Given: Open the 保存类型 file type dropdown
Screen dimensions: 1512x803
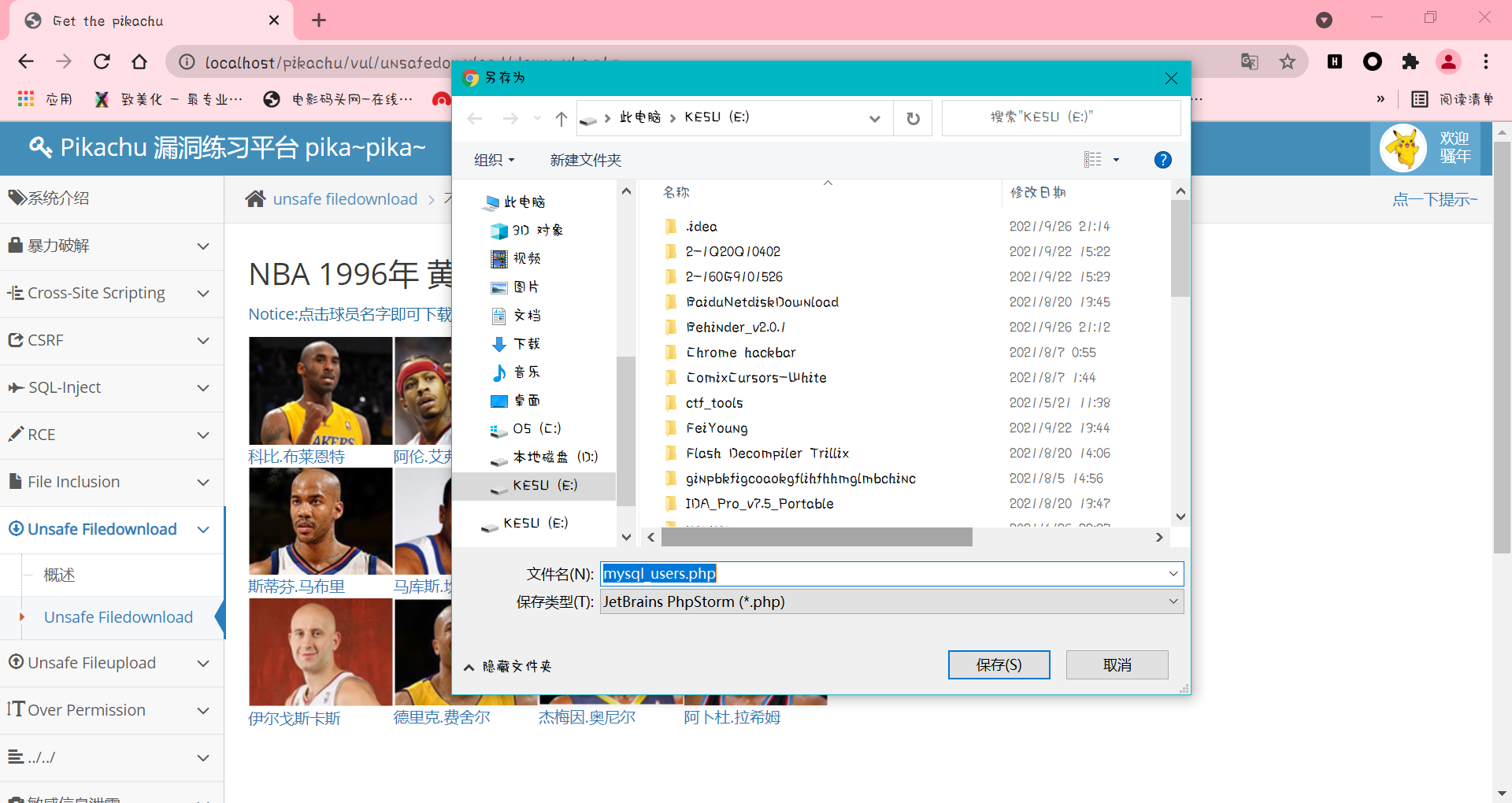Looking at the screenshot, I should pyautogui.click(x=1173, y=601).
